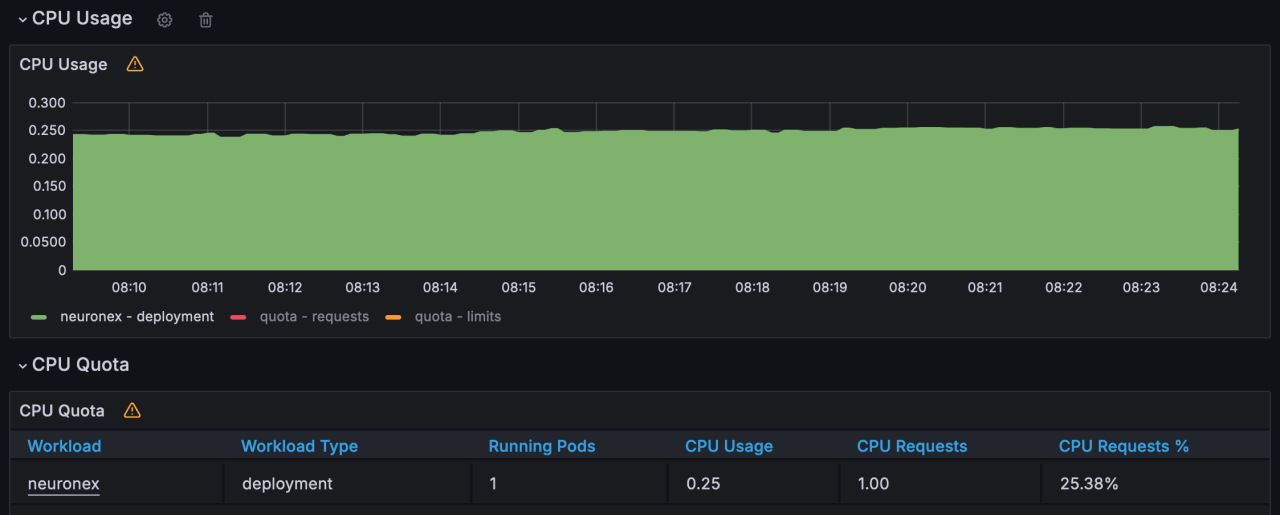Image resolution: width=1280 pixels, height=515 pixels.
Task: Toggle quota - limits series in legend
Action: (457, 317)
